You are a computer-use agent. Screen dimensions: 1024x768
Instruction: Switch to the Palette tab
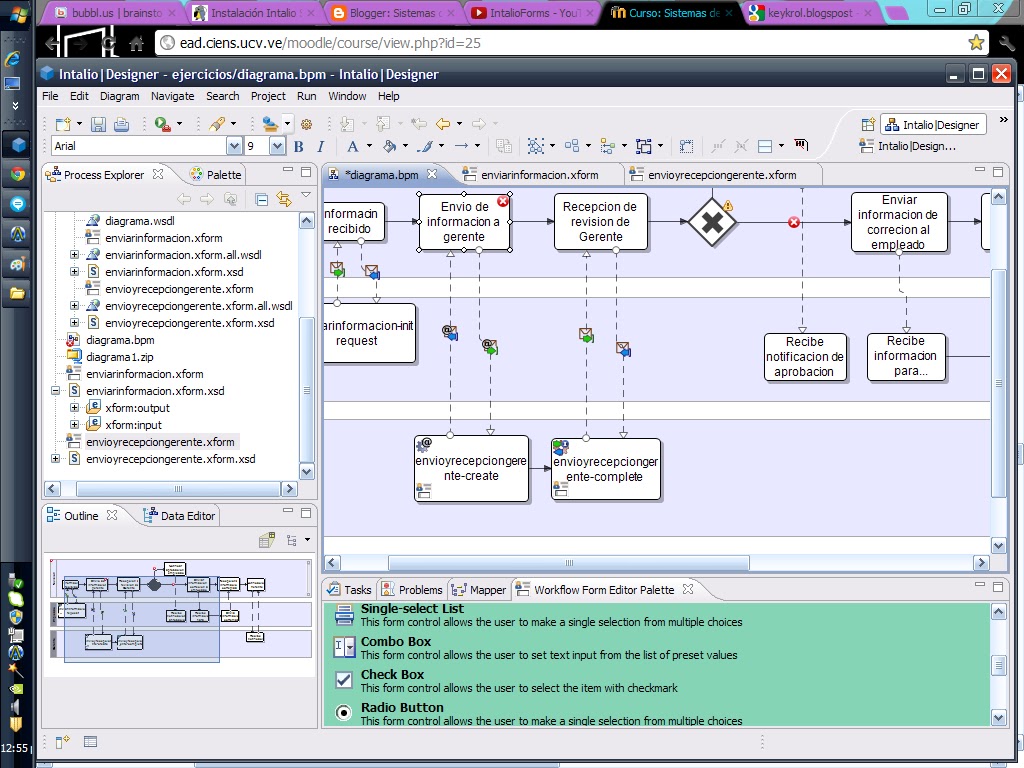point(216,174)
